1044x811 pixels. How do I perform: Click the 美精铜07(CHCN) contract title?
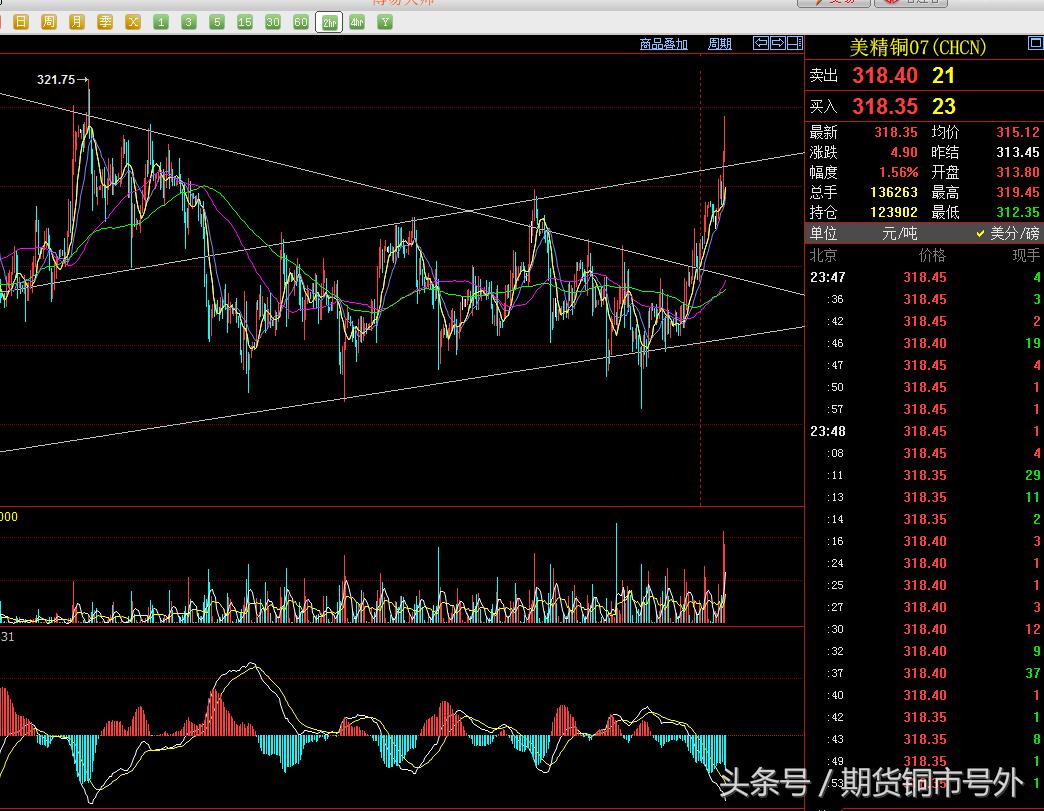917,47
